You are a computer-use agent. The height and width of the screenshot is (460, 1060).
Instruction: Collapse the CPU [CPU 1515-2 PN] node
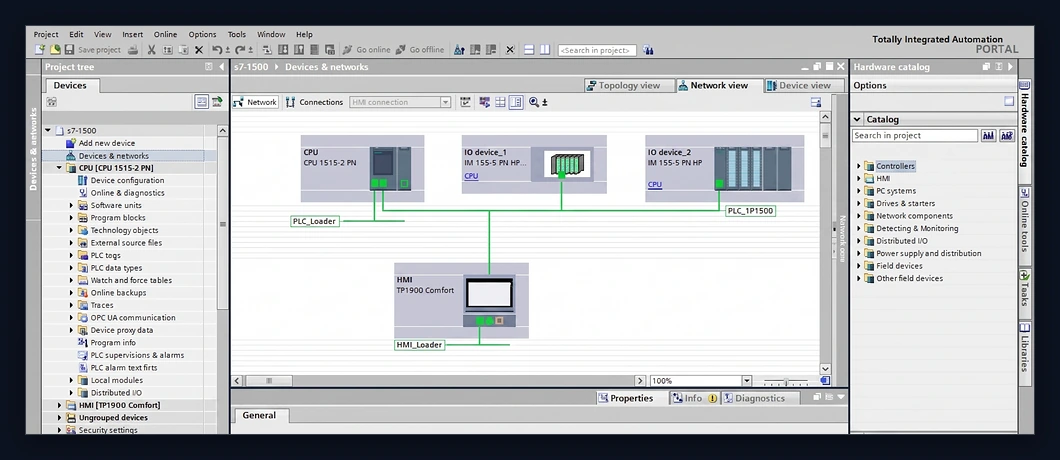[59, 168]
